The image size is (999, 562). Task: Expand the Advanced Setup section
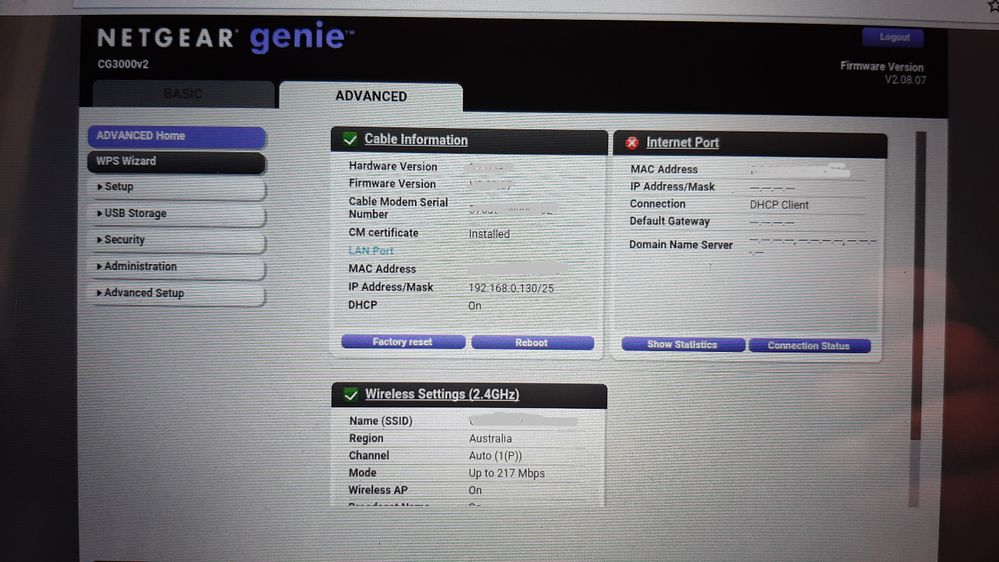(x=177, y=293)
